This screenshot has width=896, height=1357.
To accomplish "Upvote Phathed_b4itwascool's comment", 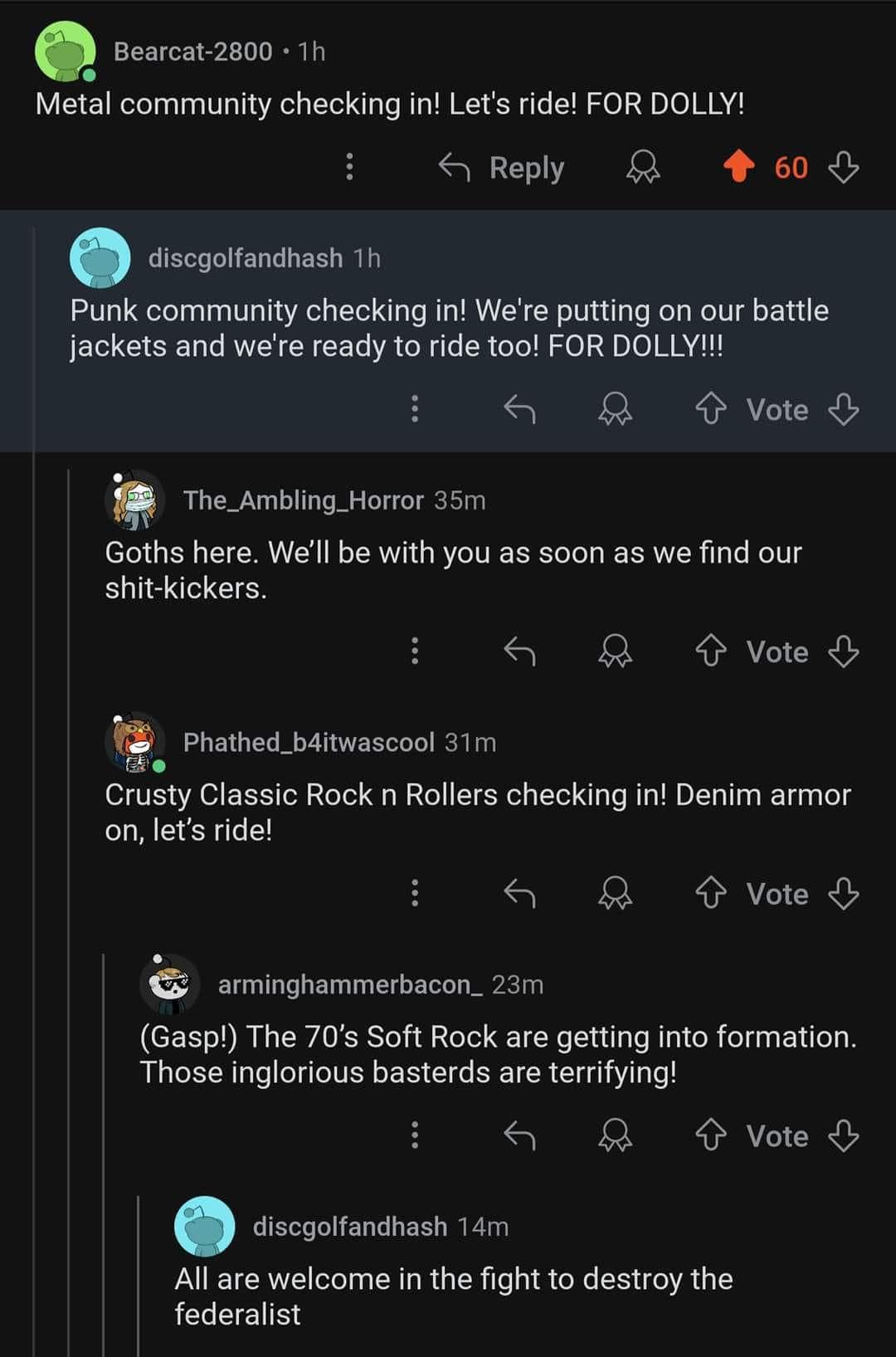I will click(710, 894).
